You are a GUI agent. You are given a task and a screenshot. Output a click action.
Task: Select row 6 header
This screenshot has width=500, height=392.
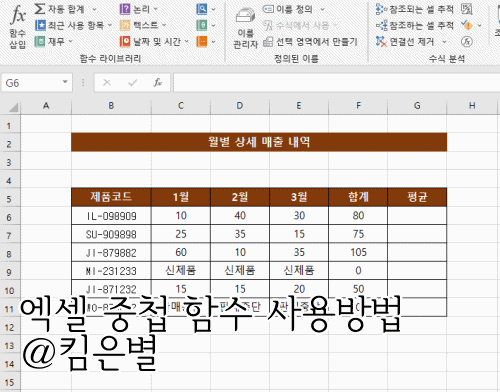pos(9,217)
